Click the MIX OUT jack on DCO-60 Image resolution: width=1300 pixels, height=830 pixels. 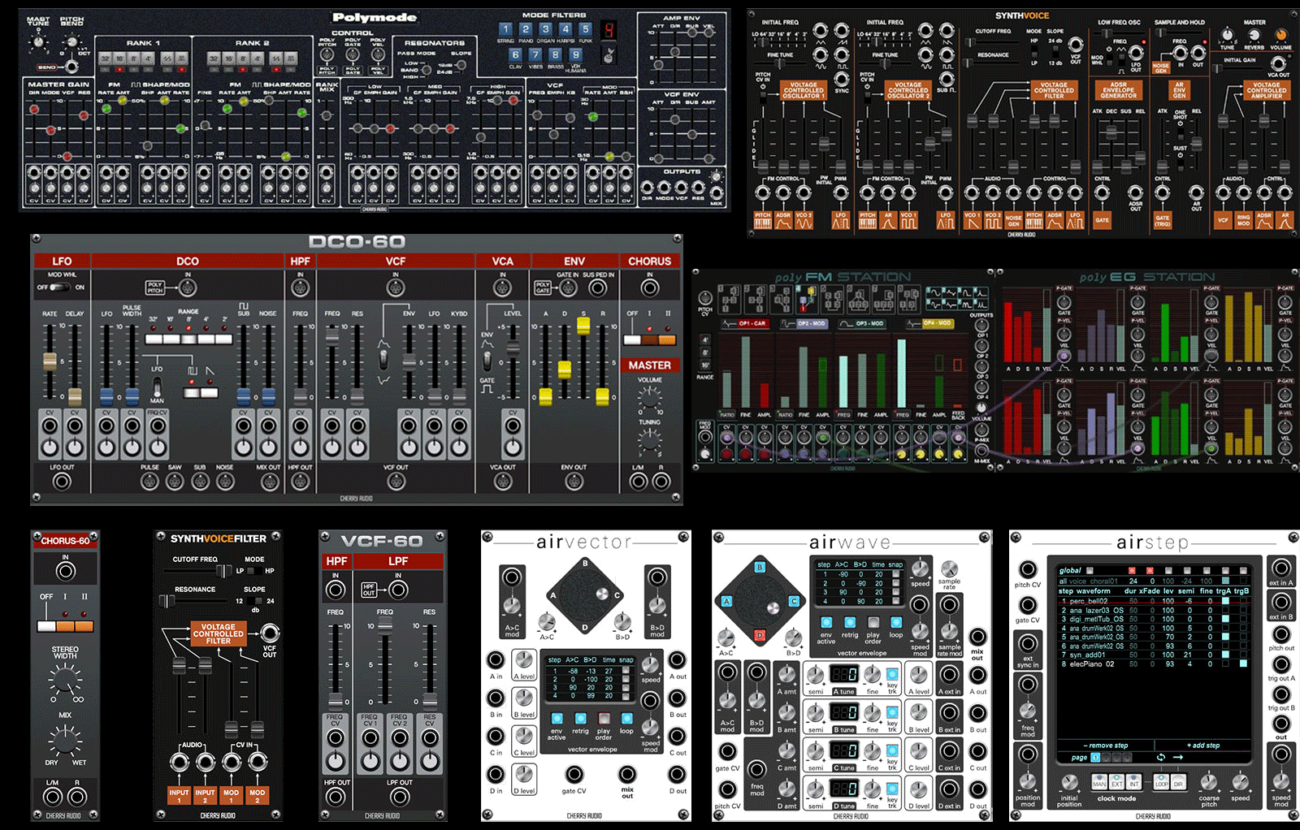click(269, 482)
